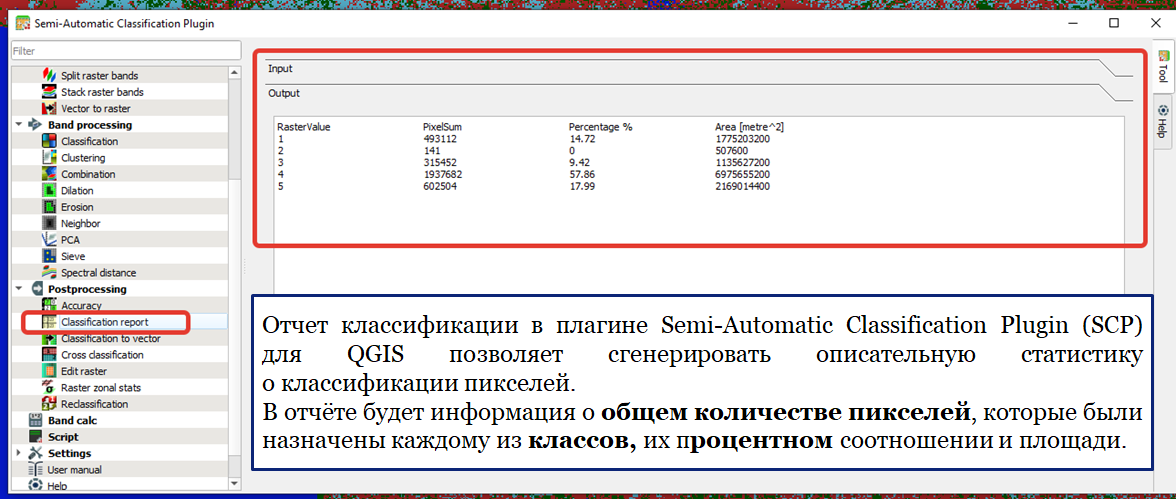Click the area value 2169014400
The image size is (1176, 499).
[742, 186]
